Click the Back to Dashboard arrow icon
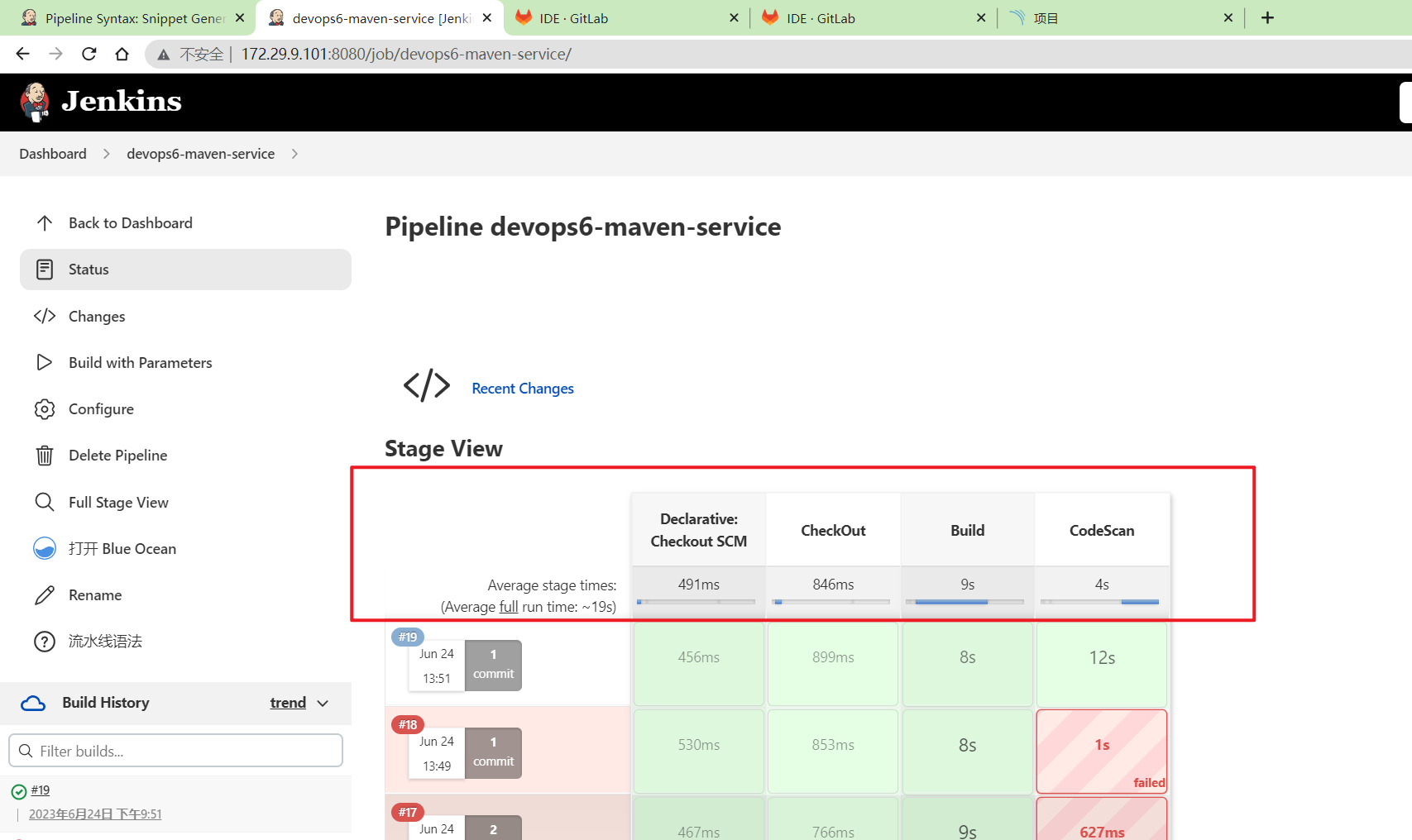This screenshot has height=840, width=1412. 45,223
